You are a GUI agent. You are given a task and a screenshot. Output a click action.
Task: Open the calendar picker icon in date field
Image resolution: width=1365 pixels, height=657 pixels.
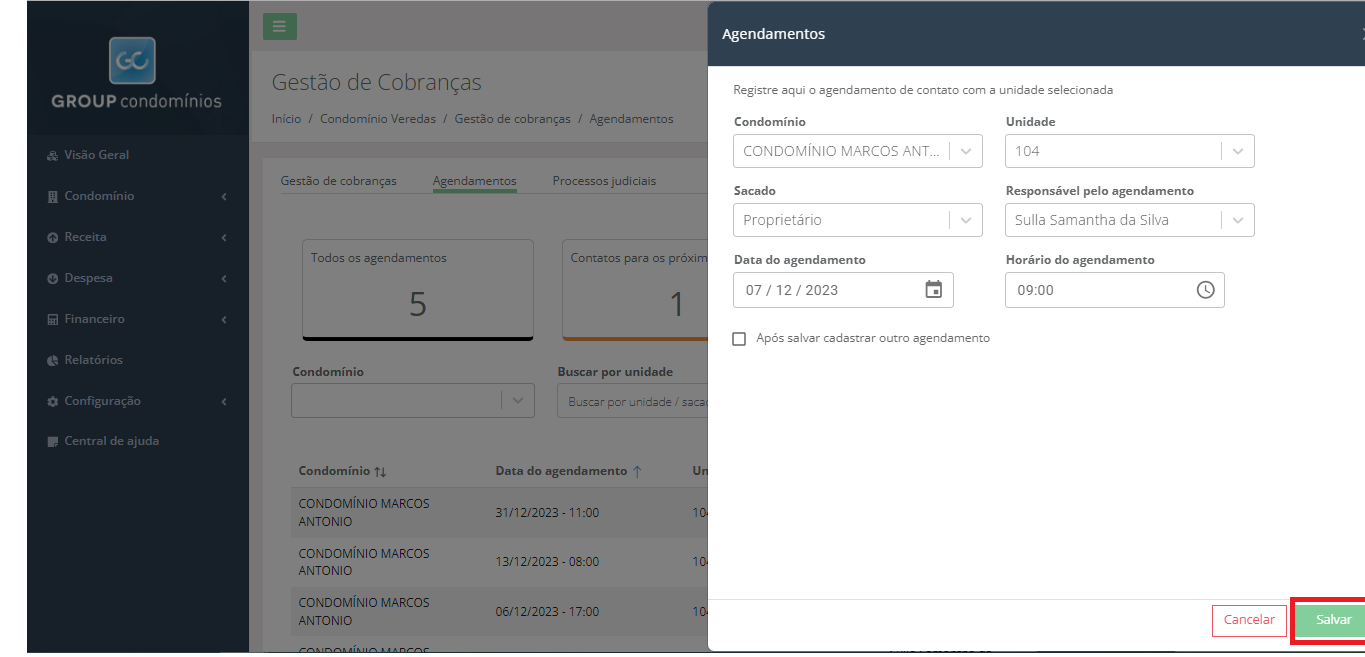point(933,290)
